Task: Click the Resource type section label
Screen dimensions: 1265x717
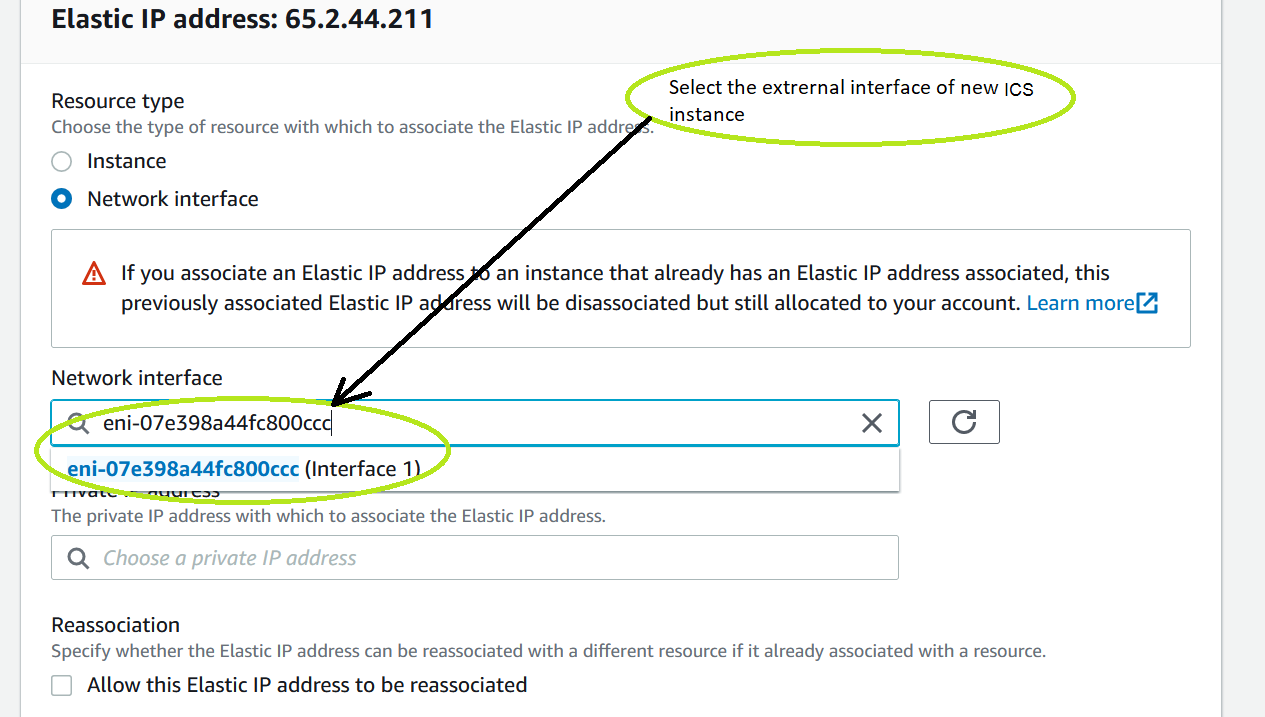Action: pos(118,101)
